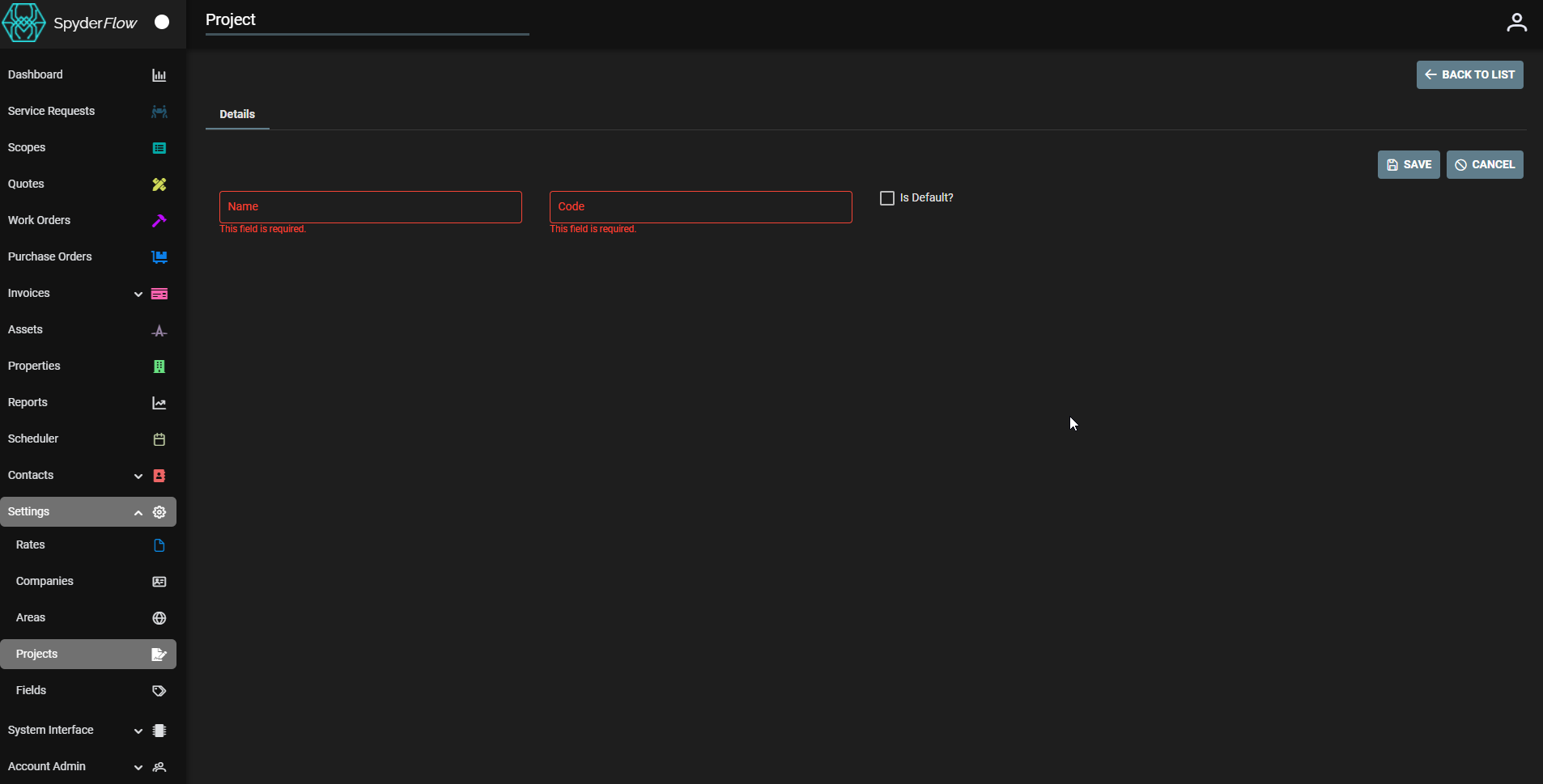Click the Purchase Orders cart icon
Viewport: 1543px width, 784px height.
pos(159,257)
